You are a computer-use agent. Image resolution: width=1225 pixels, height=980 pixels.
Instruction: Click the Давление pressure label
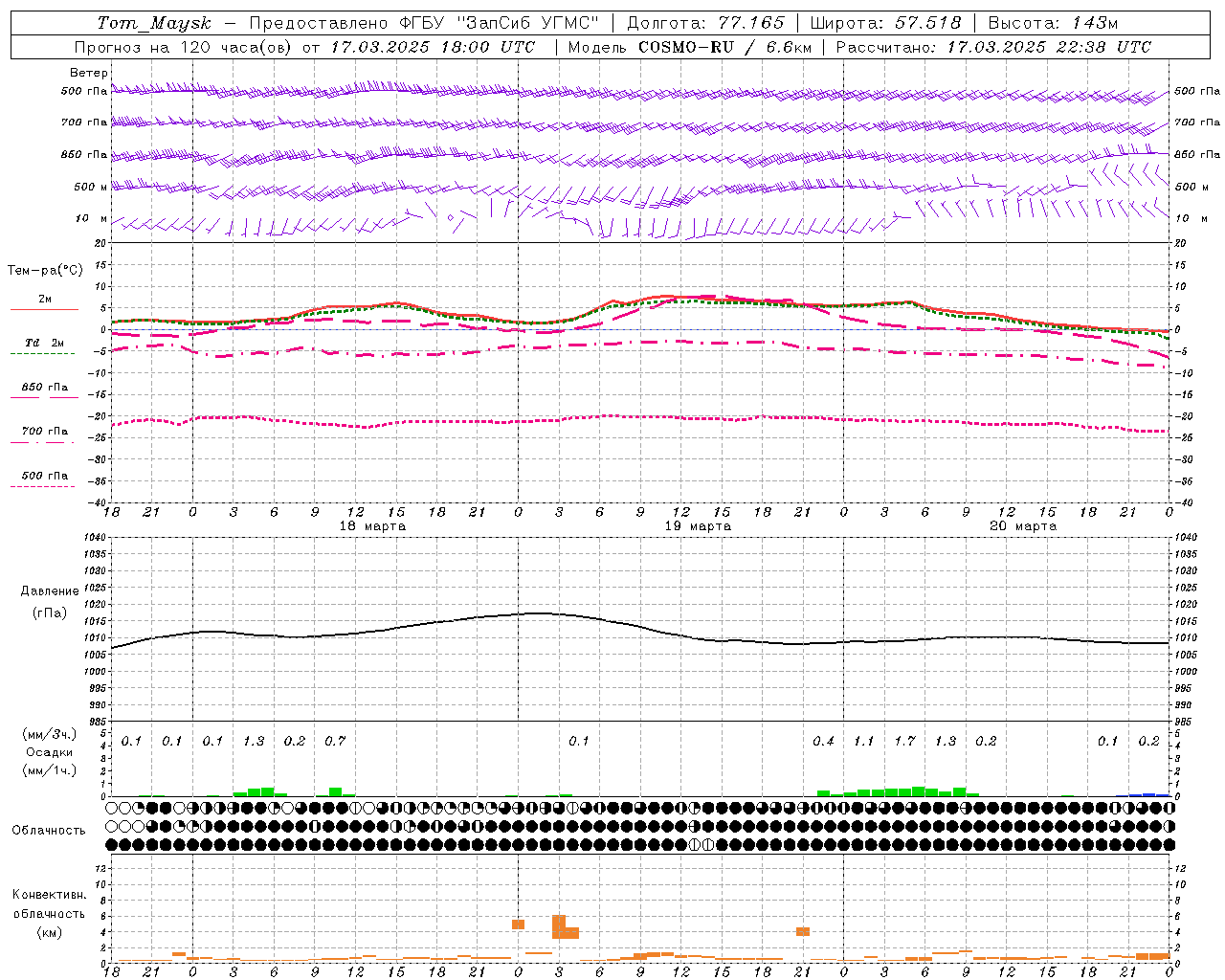pos(50,591)
